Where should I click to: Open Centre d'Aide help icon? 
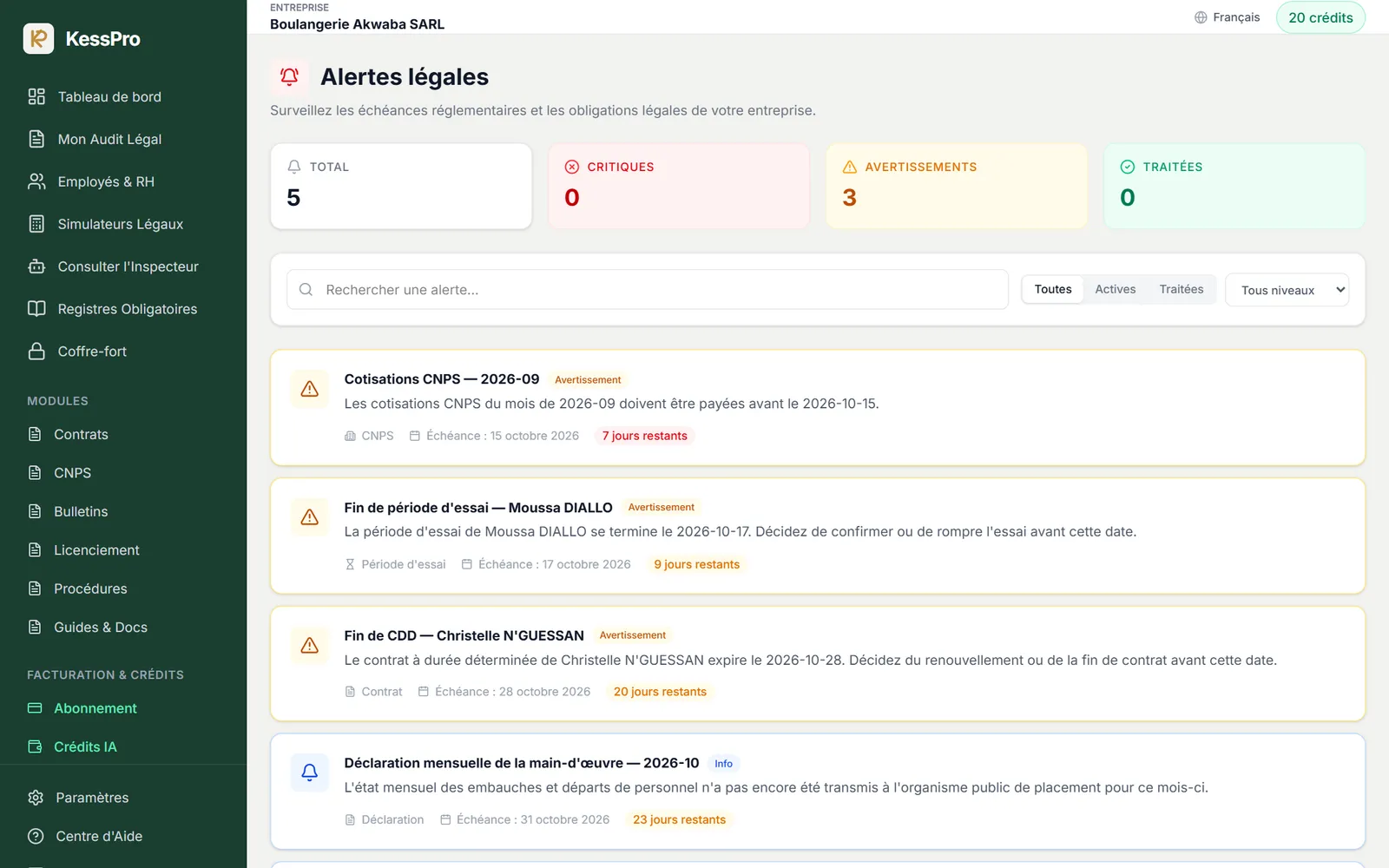[36, 836]
